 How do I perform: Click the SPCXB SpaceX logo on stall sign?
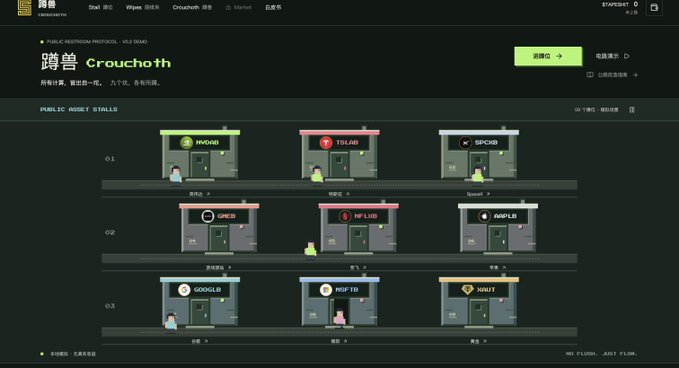tap(465, 142)
